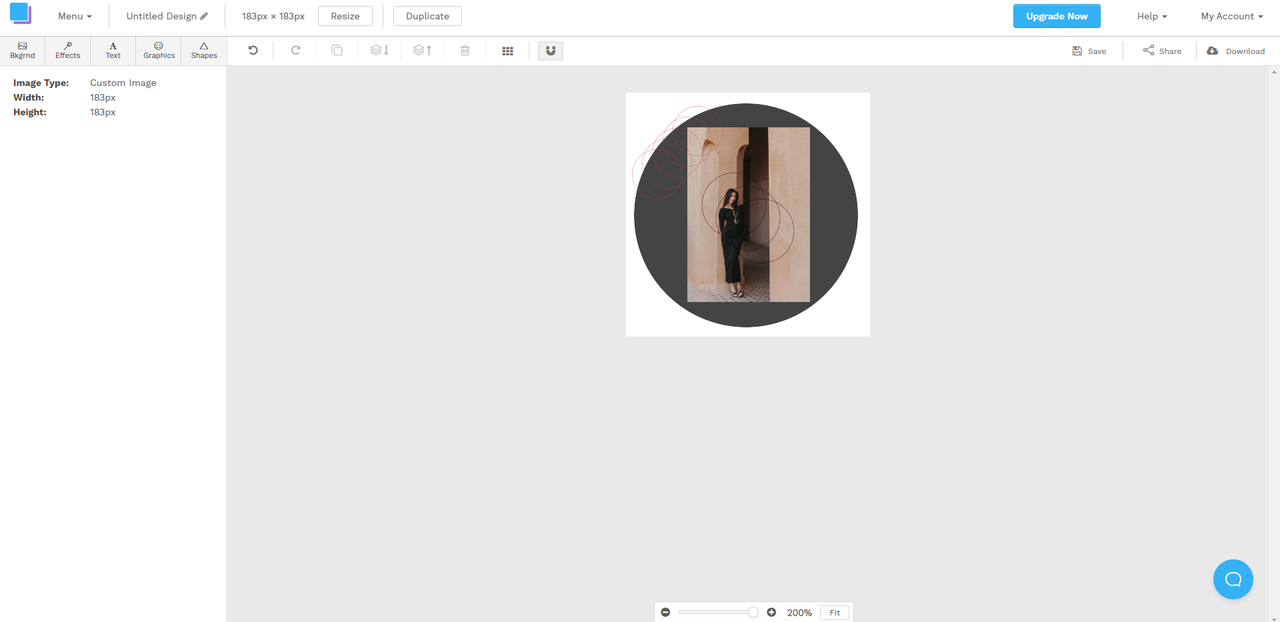1280x622 pixels.
Task: Click the Share button
Action: (x=1162, y=51)
